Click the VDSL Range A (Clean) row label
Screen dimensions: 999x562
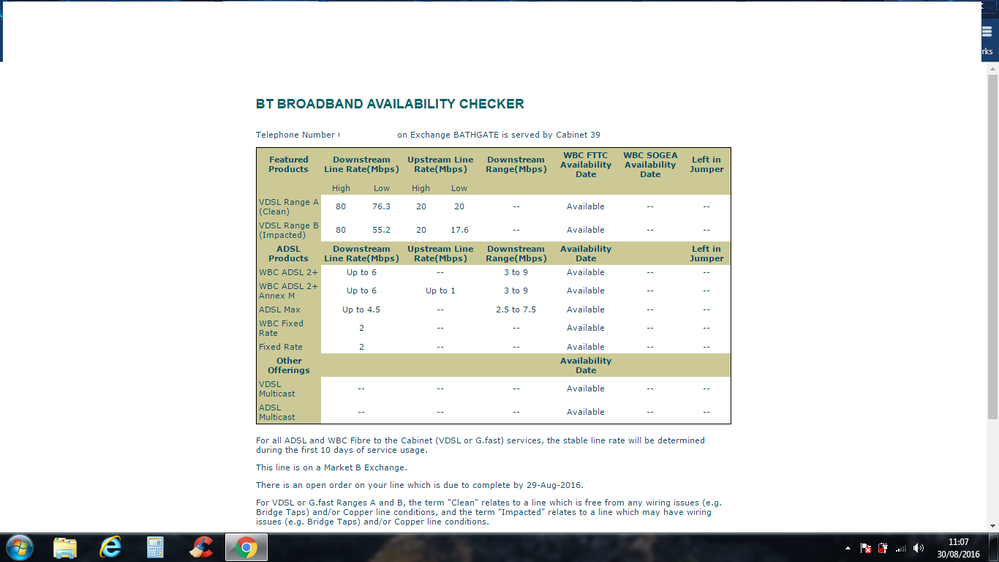[x=289, y=206]
